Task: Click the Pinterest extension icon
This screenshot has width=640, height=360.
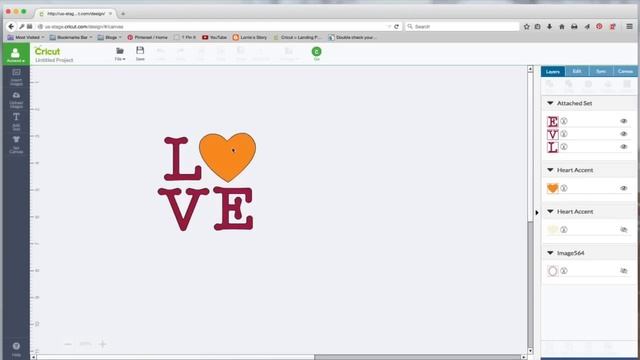Action: tap(599, 27)
